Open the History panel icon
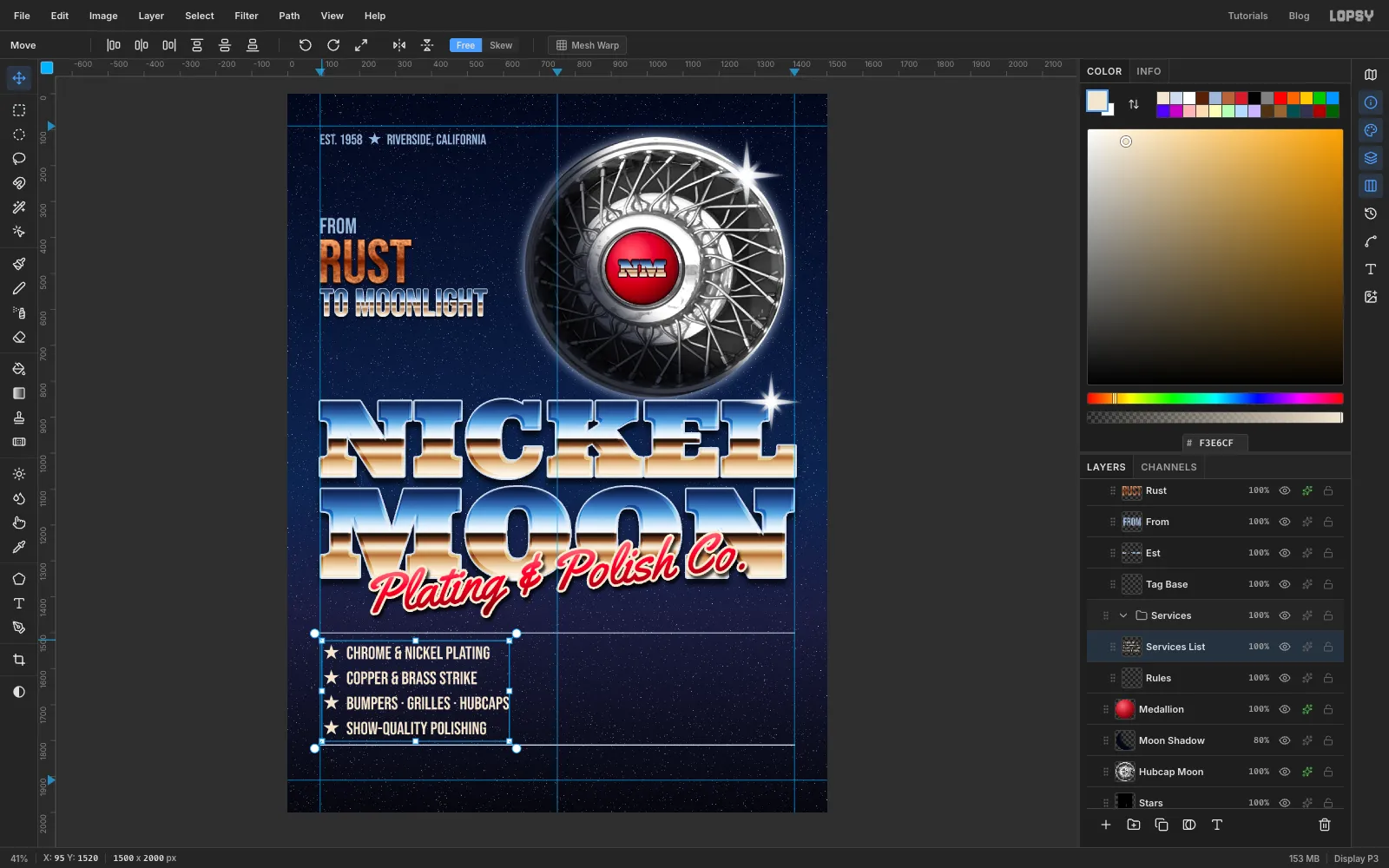The image size is (1389, 868). point(1371,214)
